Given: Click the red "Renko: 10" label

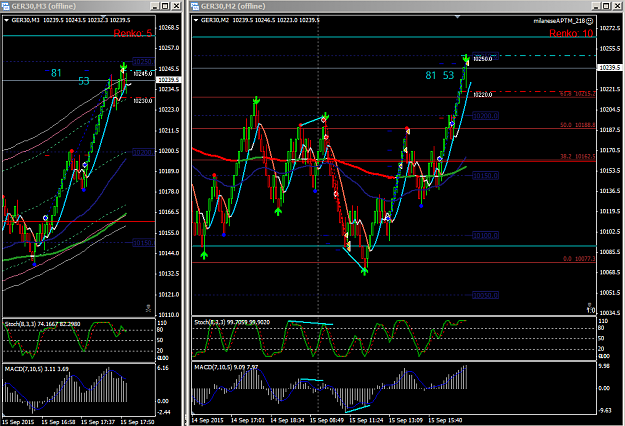Looking at the screenshot, I should 571,33.
